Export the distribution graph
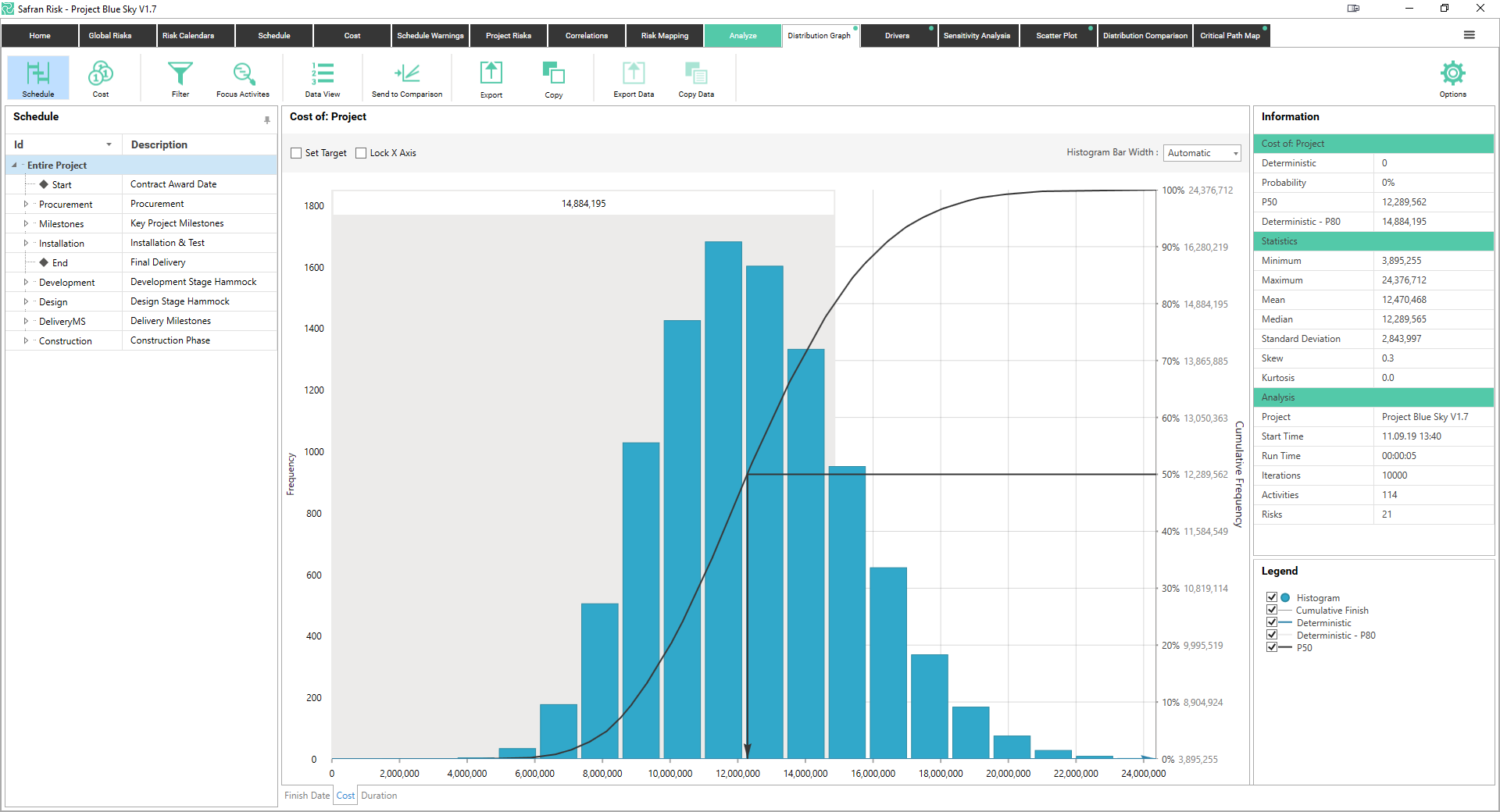This screenshot has width=1500, height=812. [x=491, y=77]
